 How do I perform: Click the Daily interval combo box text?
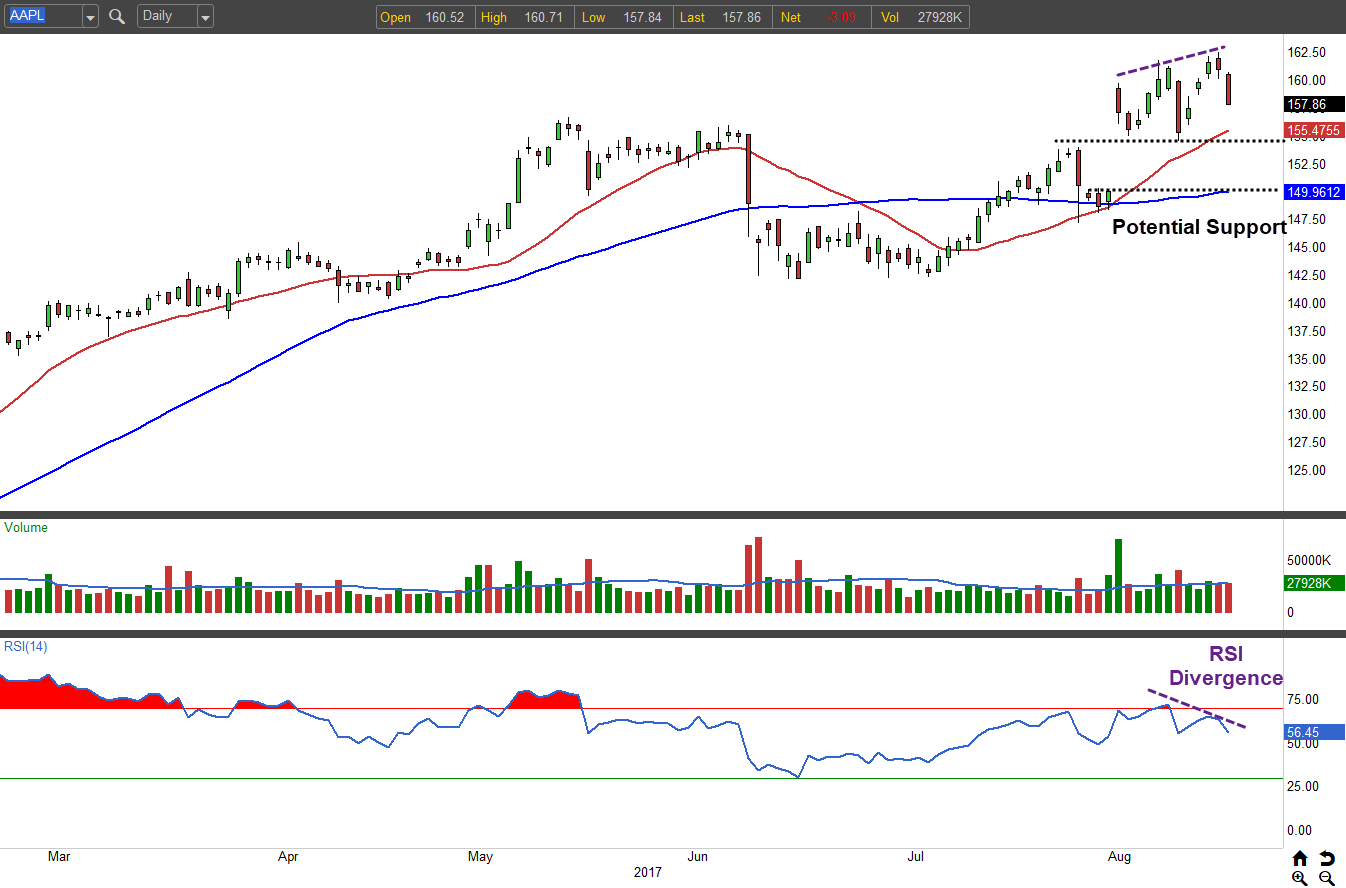click(x=165, y=17)
